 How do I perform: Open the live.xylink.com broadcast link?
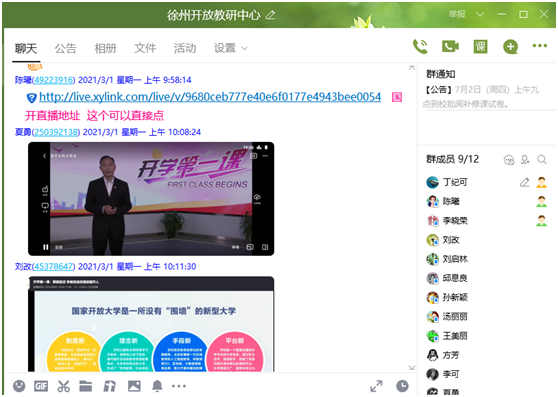tap(210, 97)
